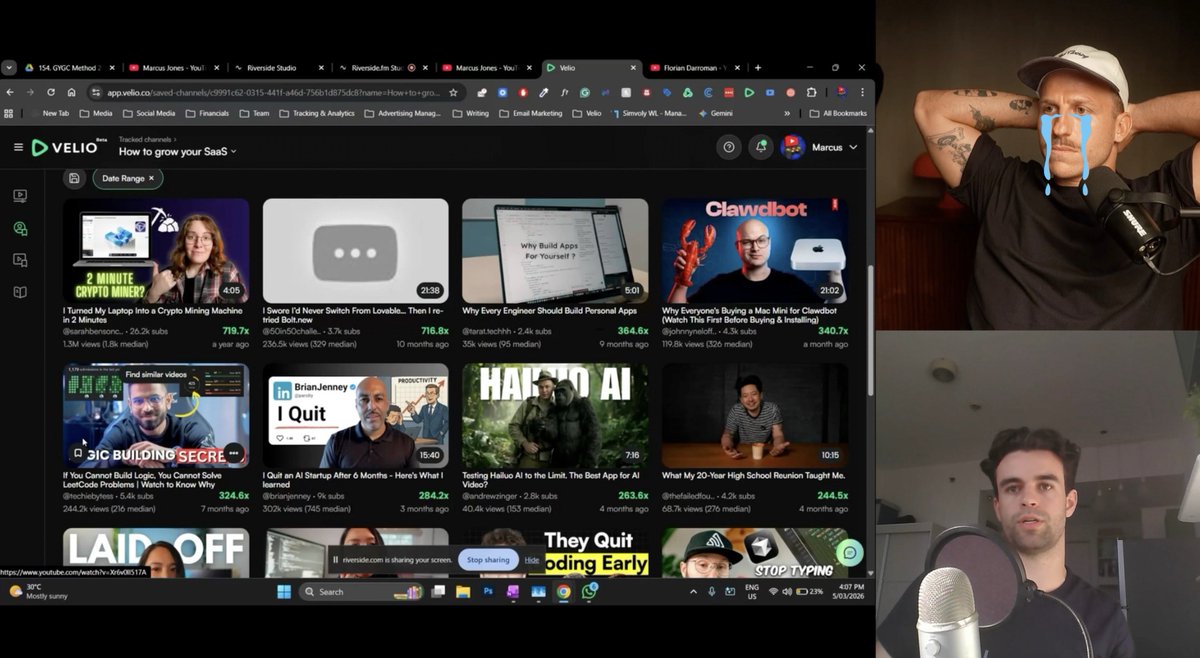
Task: Open the book guide sidebar icon
Action: 20,292
